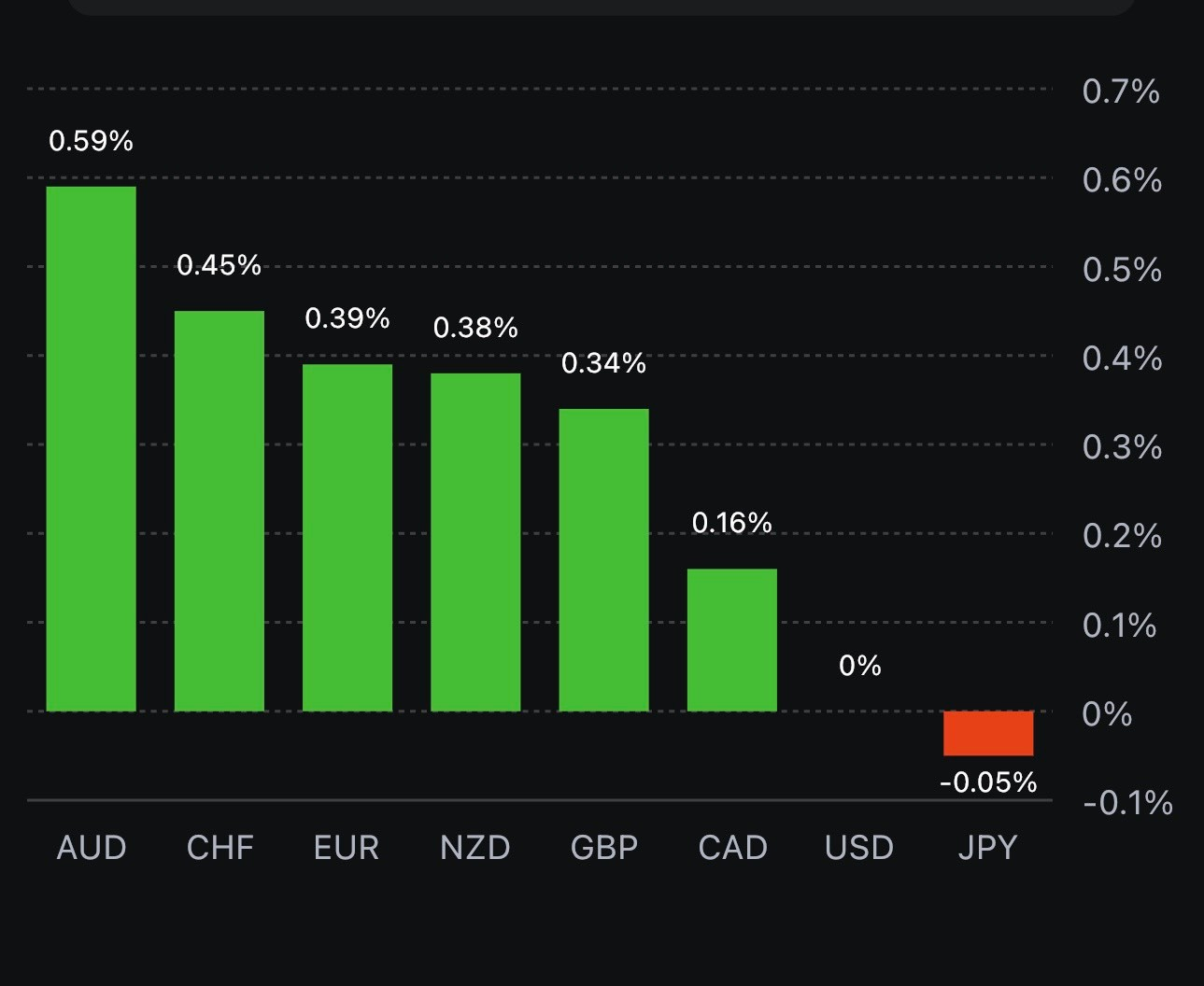The height and width of the screenshot is (986, 1204).
Task: Select the -0.05% value label
Action: 988,782
